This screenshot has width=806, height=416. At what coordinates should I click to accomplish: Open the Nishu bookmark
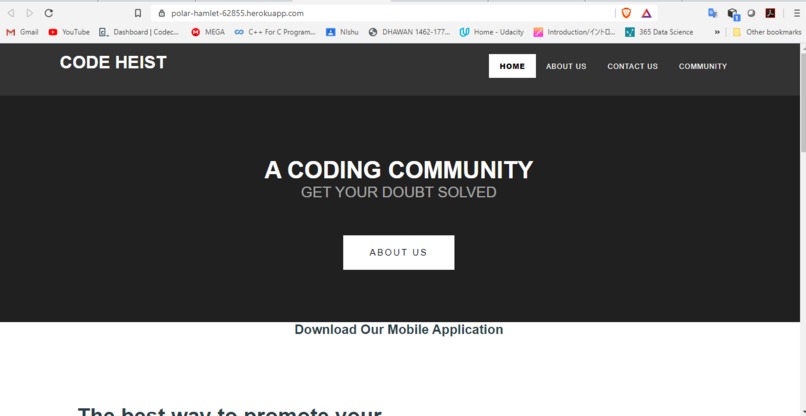point(342,32)
